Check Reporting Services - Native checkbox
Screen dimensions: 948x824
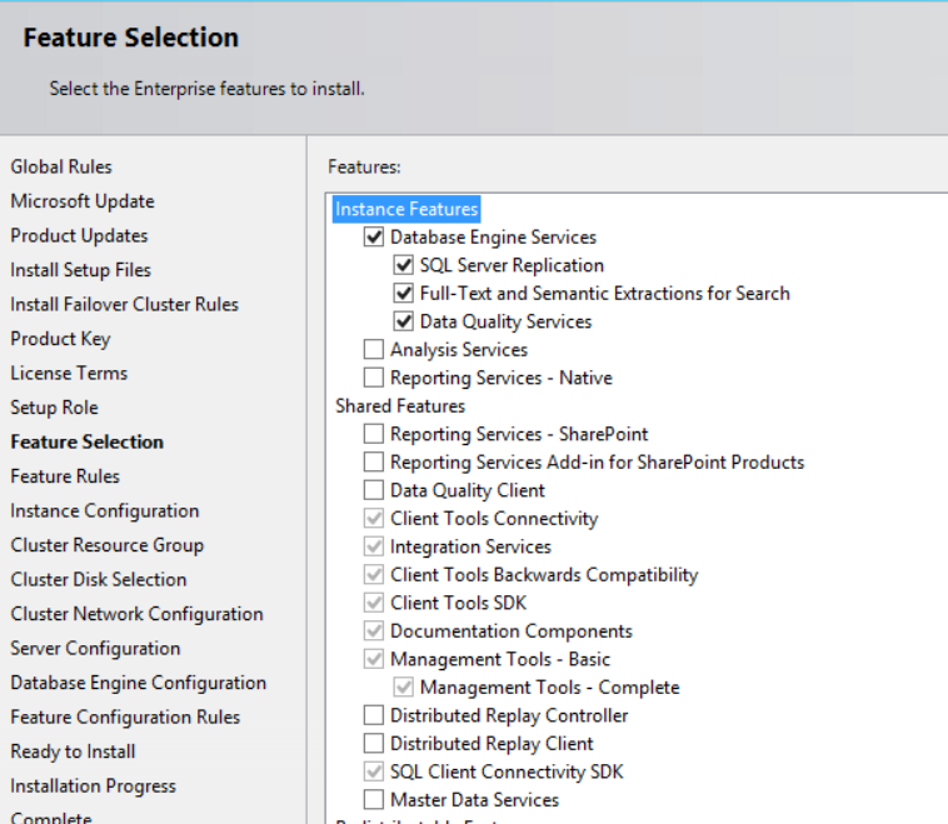pos(374,377)
